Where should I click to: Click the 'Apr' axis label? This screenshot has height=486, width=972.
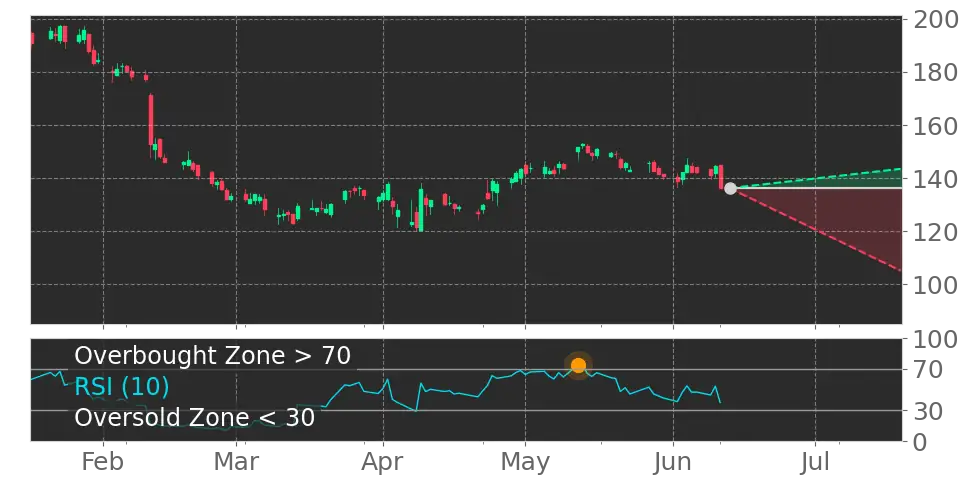383,462
